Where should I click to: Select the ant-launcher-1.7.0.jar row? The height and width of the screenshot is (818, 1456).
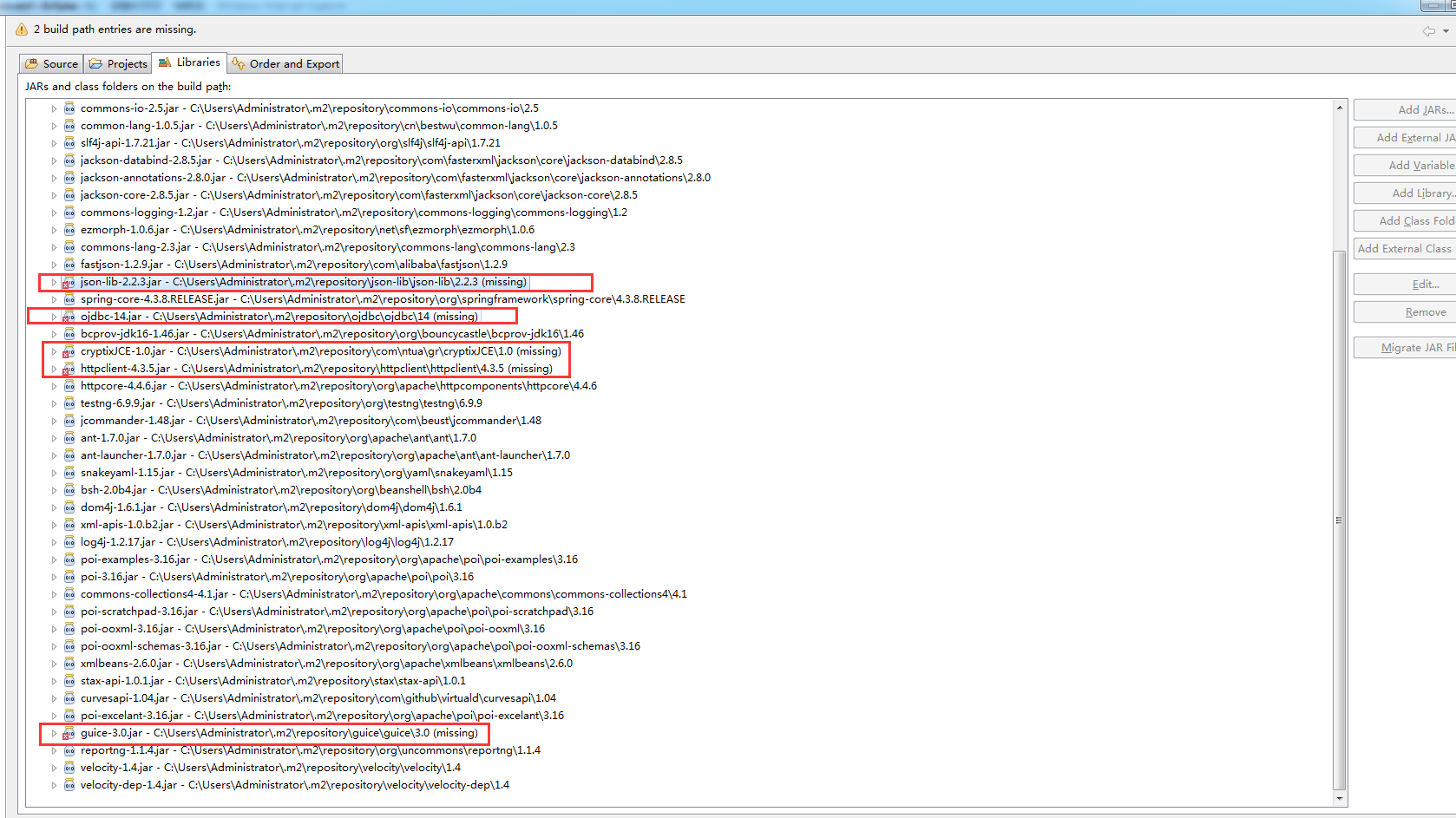point(325,455)
